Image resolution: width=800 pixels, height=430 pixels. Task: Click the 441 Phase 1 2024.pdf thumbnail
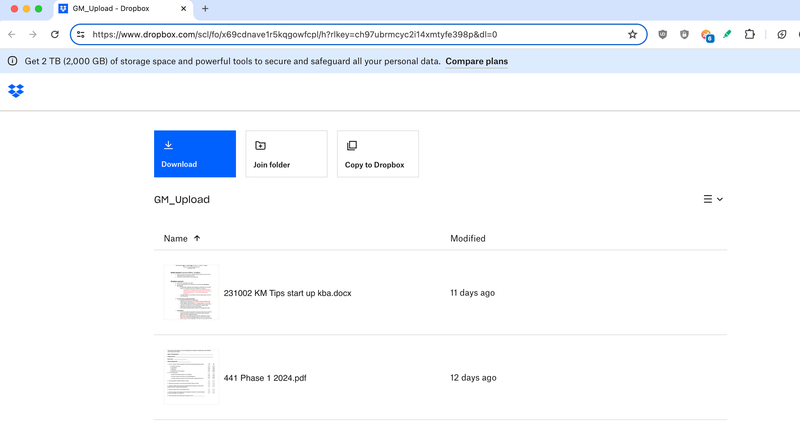click(x=191, y=376)
